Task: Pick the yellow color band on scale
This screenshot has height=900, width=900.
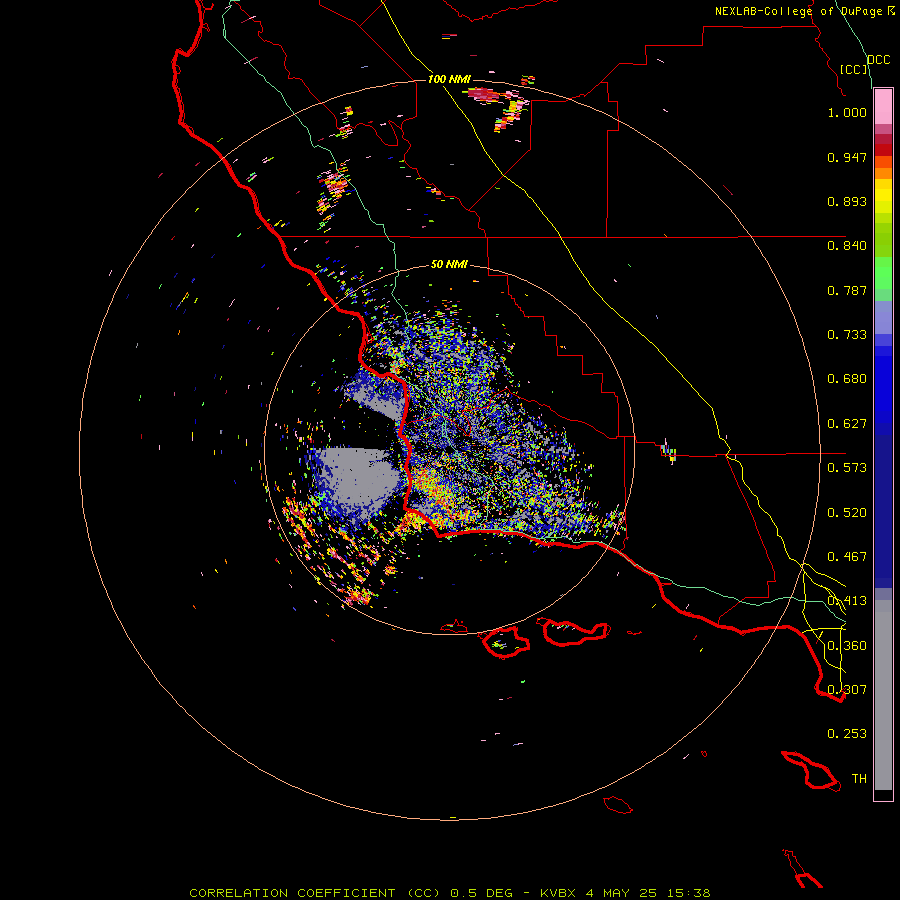Action: [883, 195]
